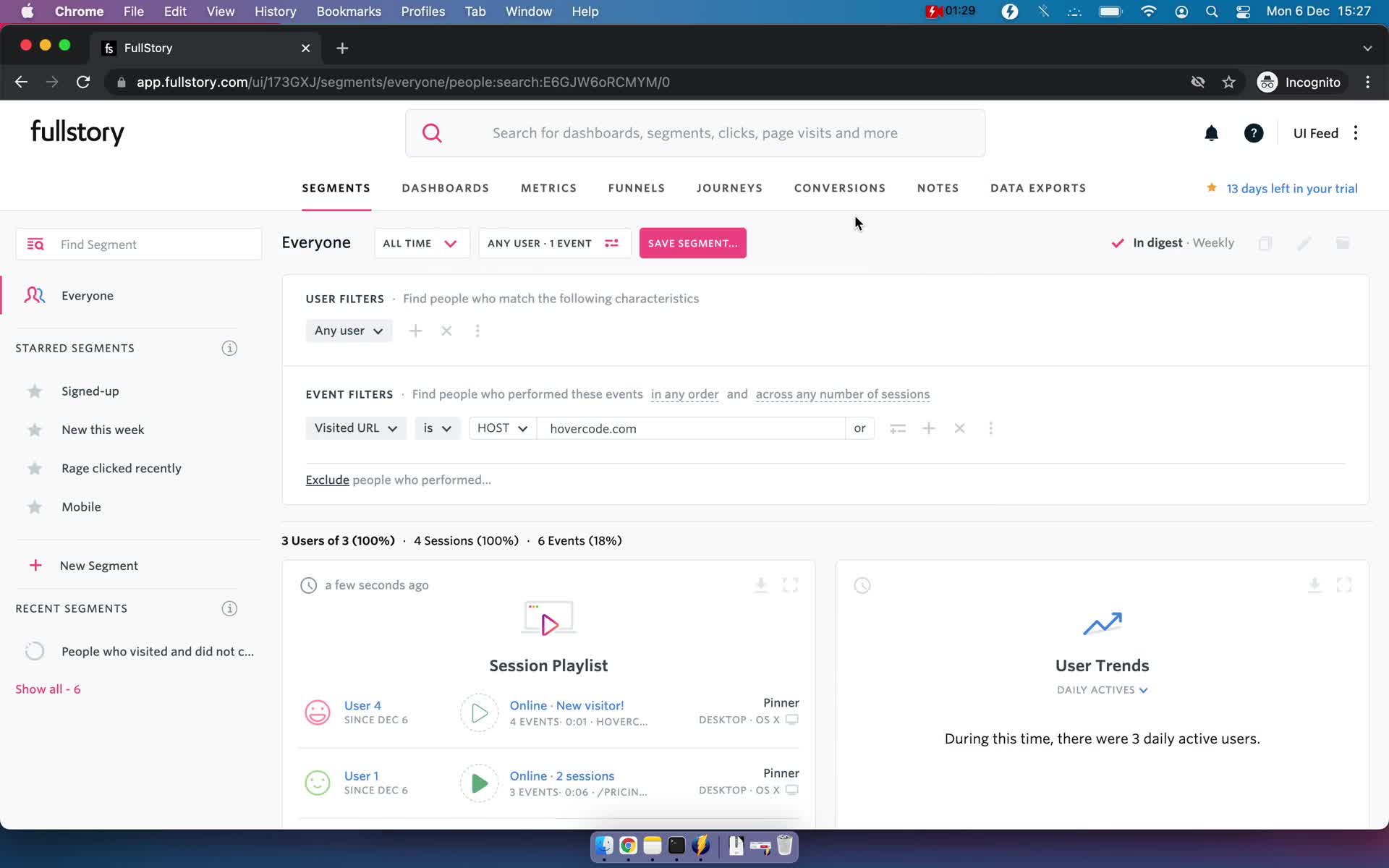Screen dimensions: 1389x868
Task: Select the FUNNELS tab
Action: point(637,188)
